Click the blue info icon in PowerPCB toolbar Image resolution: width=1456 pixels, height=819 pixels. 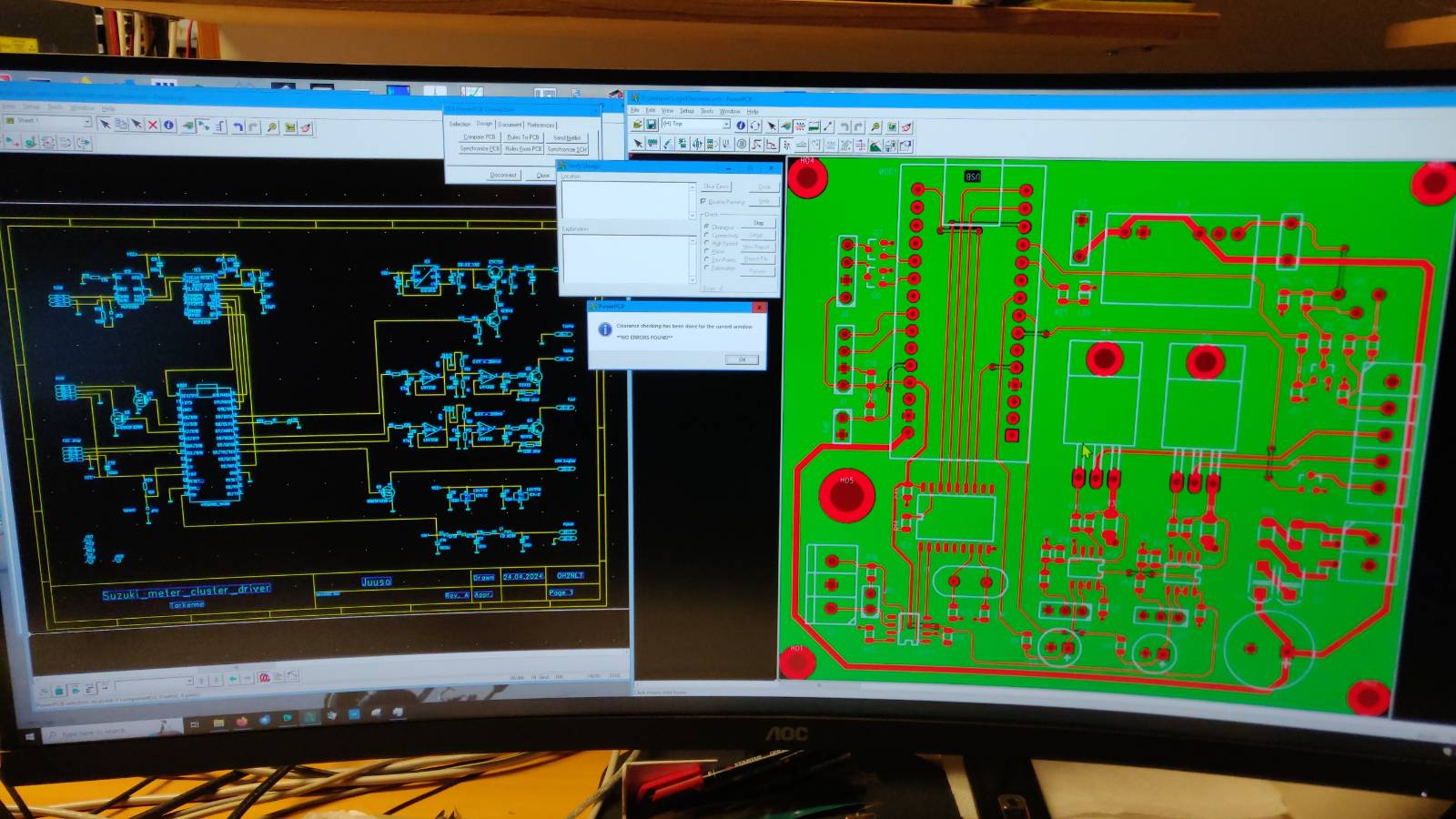pyautogui.click(x=740, y=126)
